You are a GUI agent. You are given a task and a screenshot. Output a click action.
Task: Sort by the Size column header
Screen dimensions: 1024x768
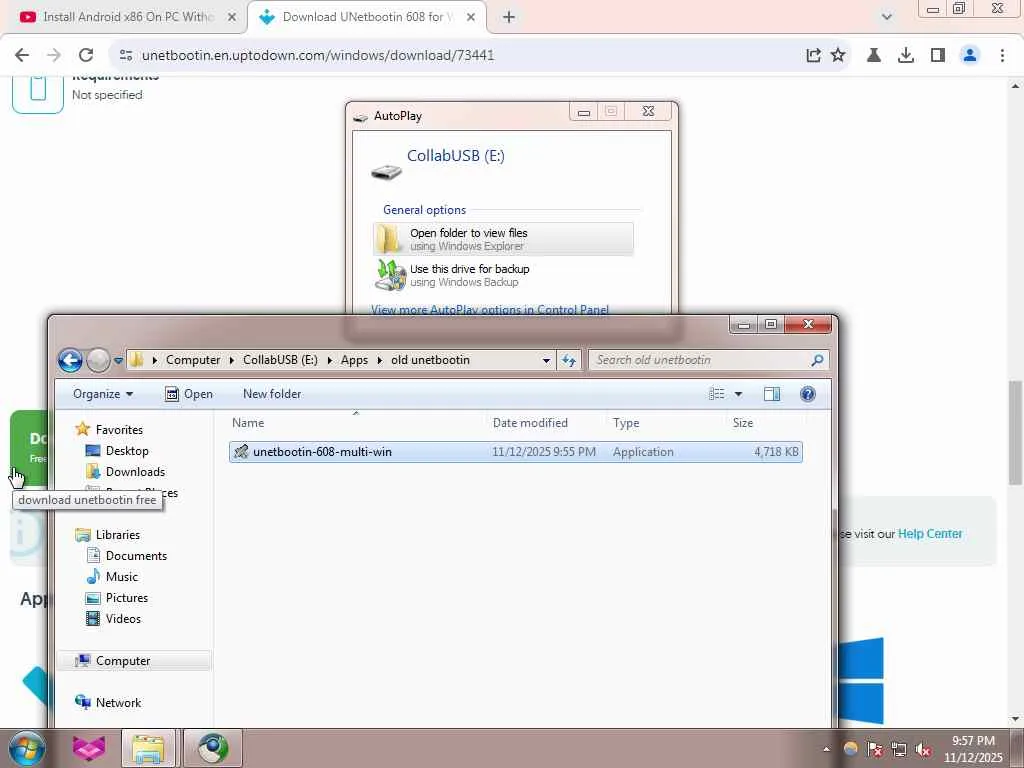tap(767, 423)
